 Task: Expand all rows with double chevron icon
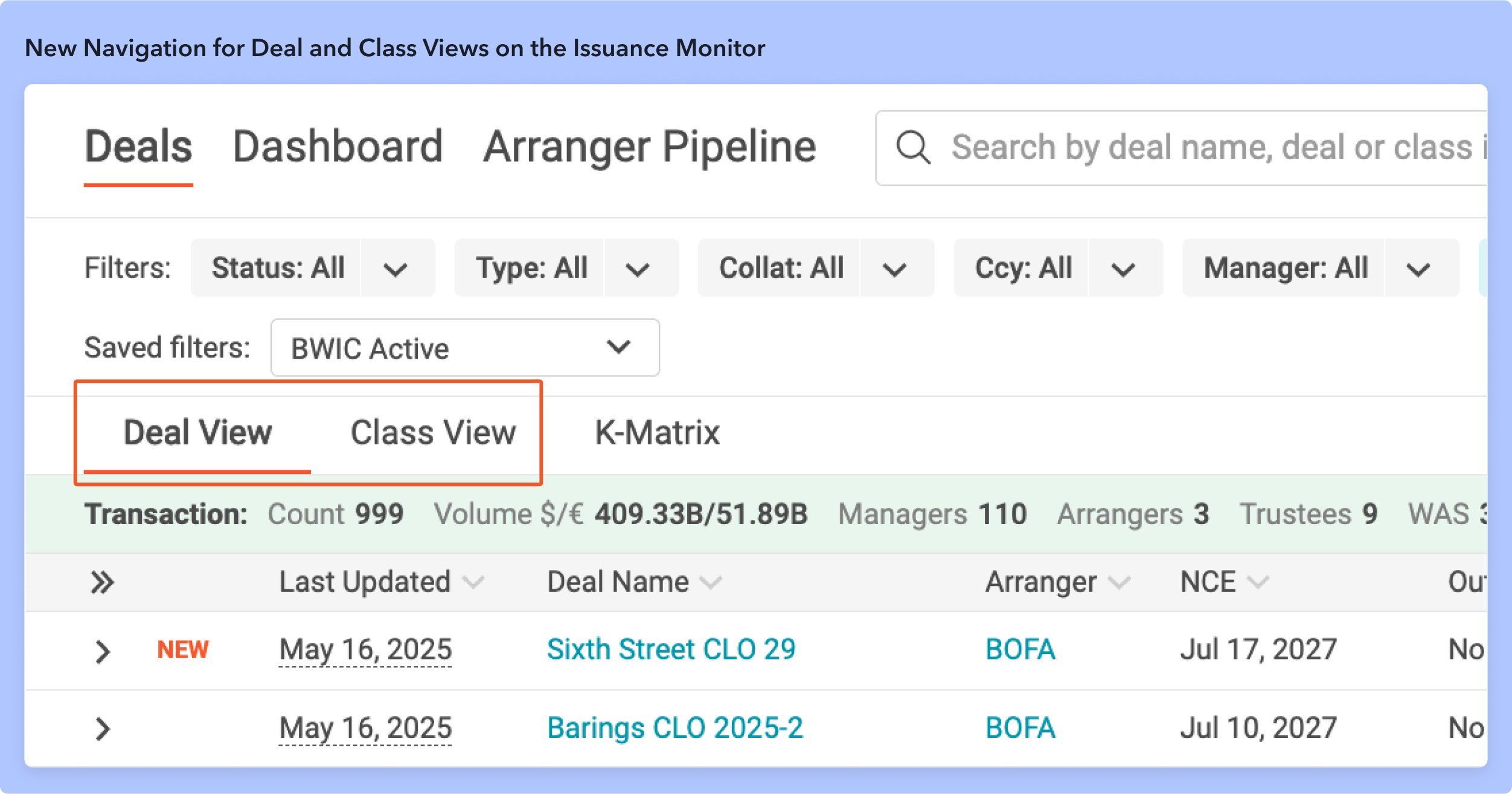(102, 582)
